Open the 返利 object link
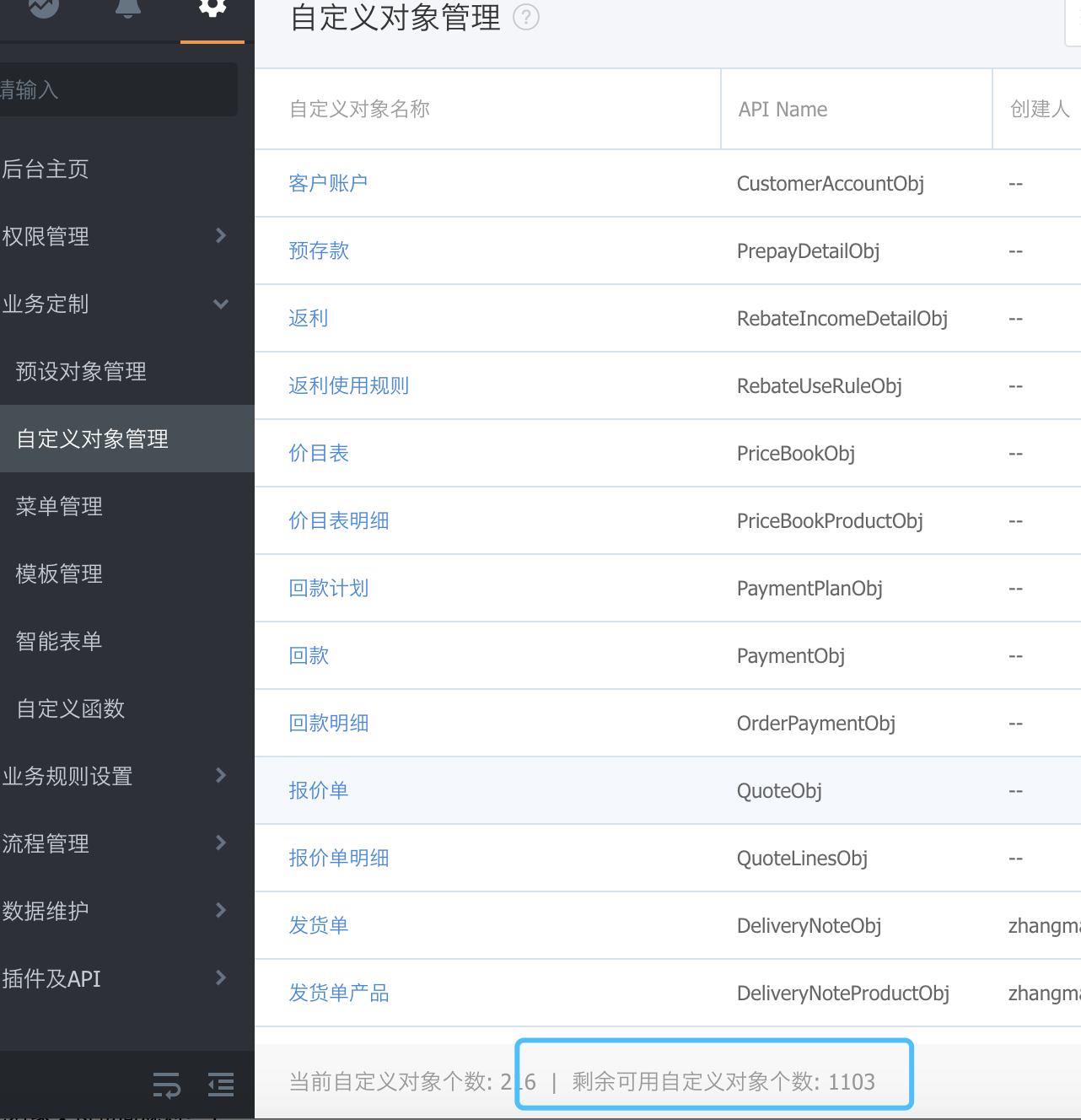1081x1120 pixels. (x=309, y=318)
